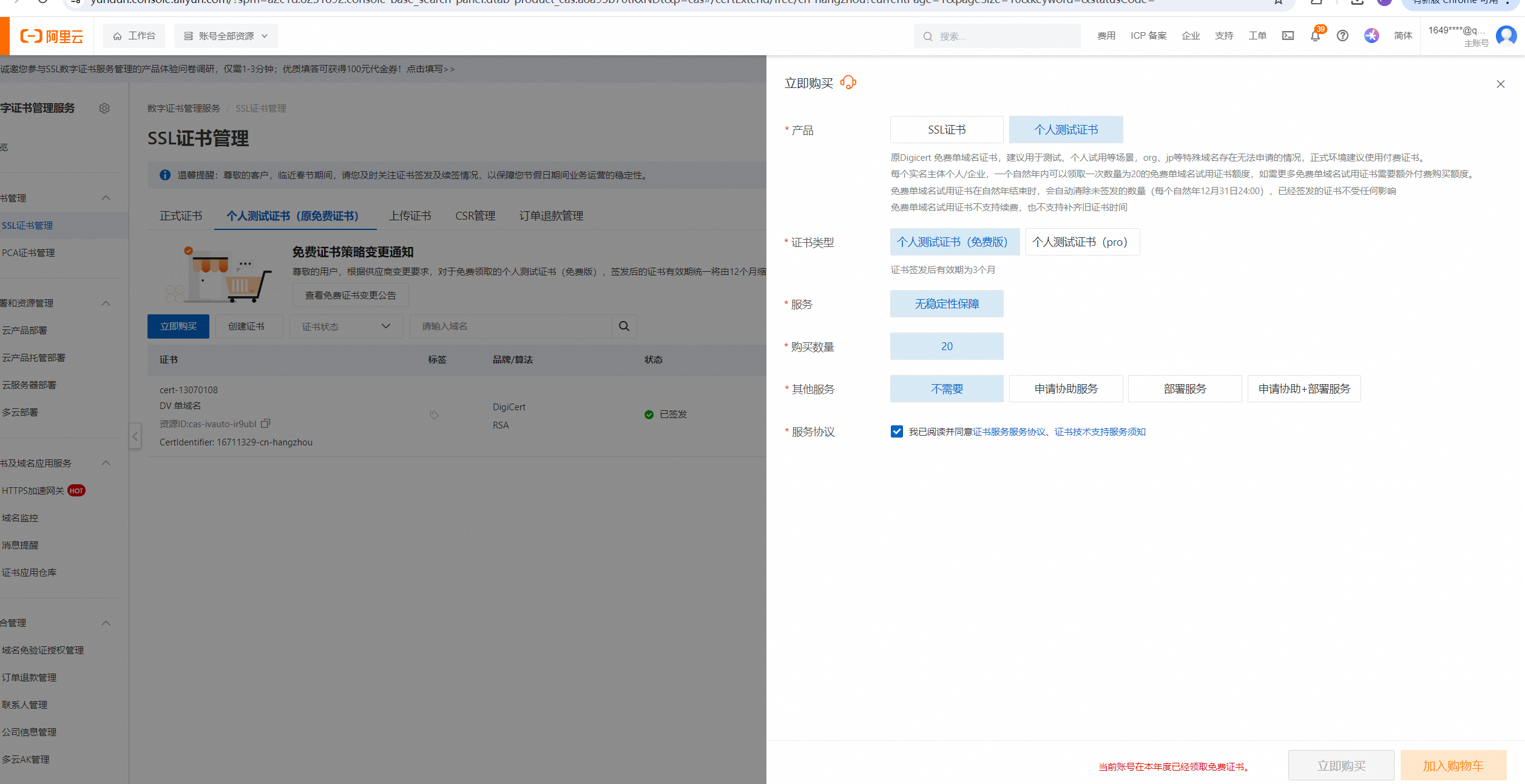Viewport: 1525px width, 784px height.
Task: Choose 个人测试证书（免费版）certificate type
Action: tap(955, 242)
